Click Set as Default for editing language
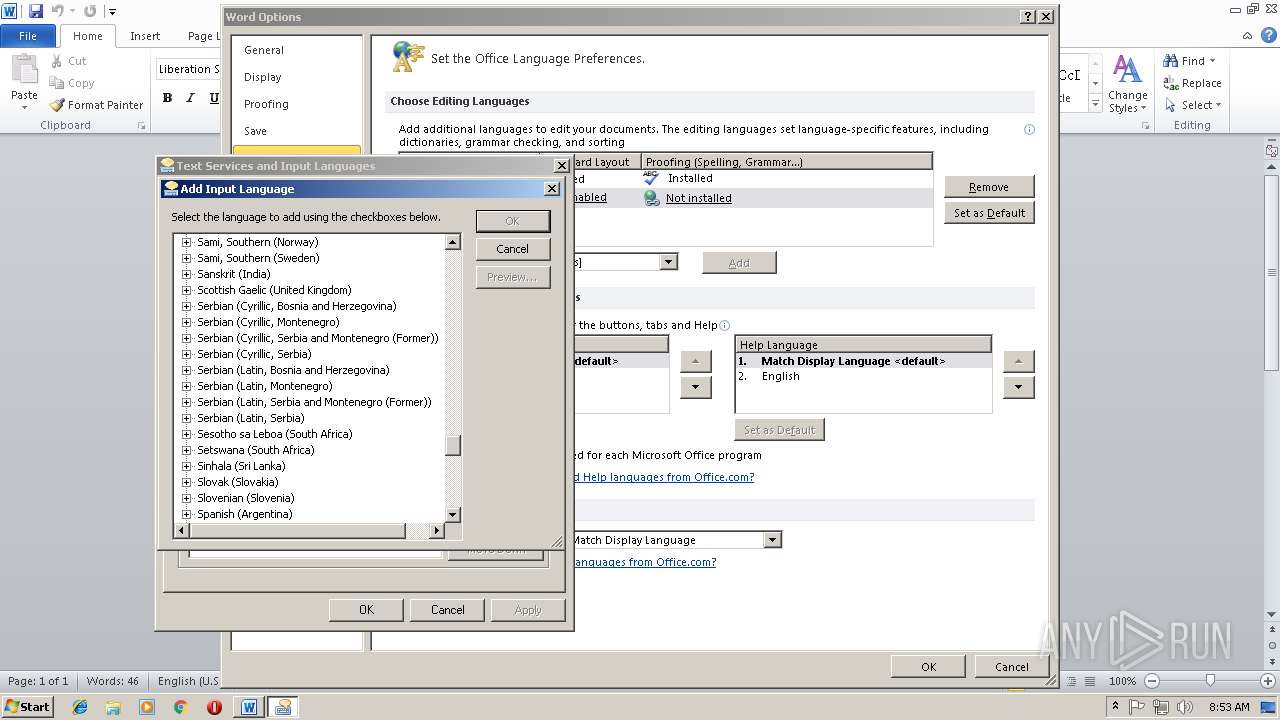The width and height of the screenshot is (1280, 720). coord(989,213)
